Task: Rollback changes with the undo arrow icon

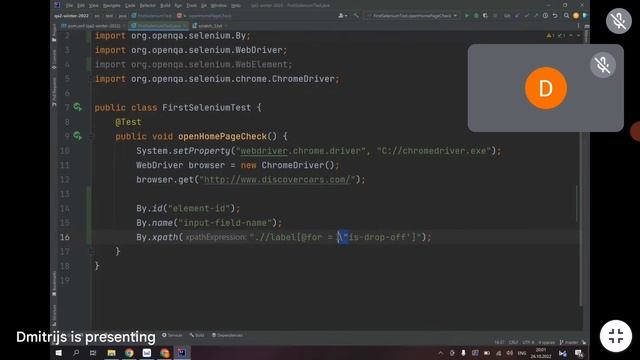Action: pyautogui.click(x=555, y=16)
